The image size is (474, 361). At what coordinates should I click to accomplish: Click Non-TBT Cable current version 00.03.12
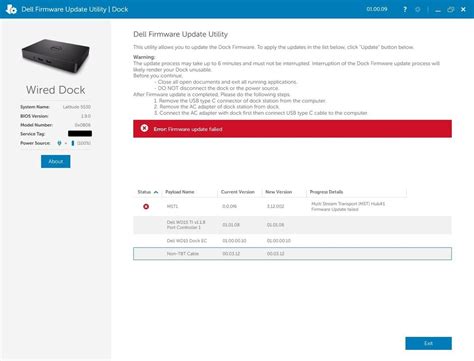point(231,254)
